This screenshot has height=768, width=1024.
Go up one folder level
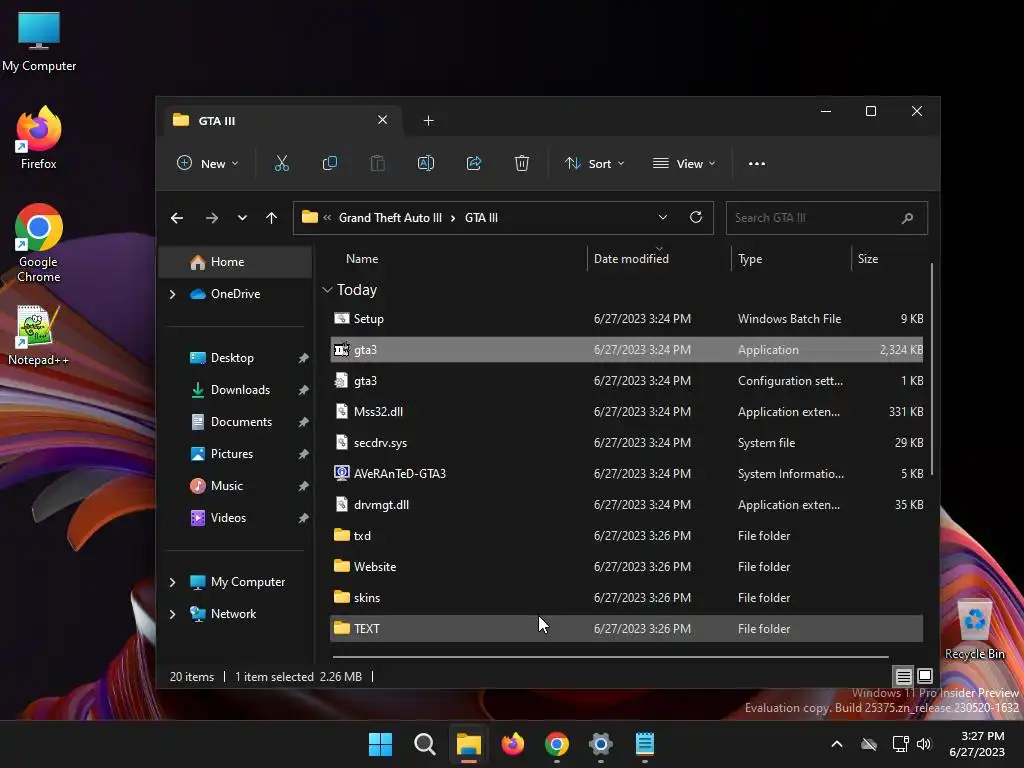click(x=272, y=218)
